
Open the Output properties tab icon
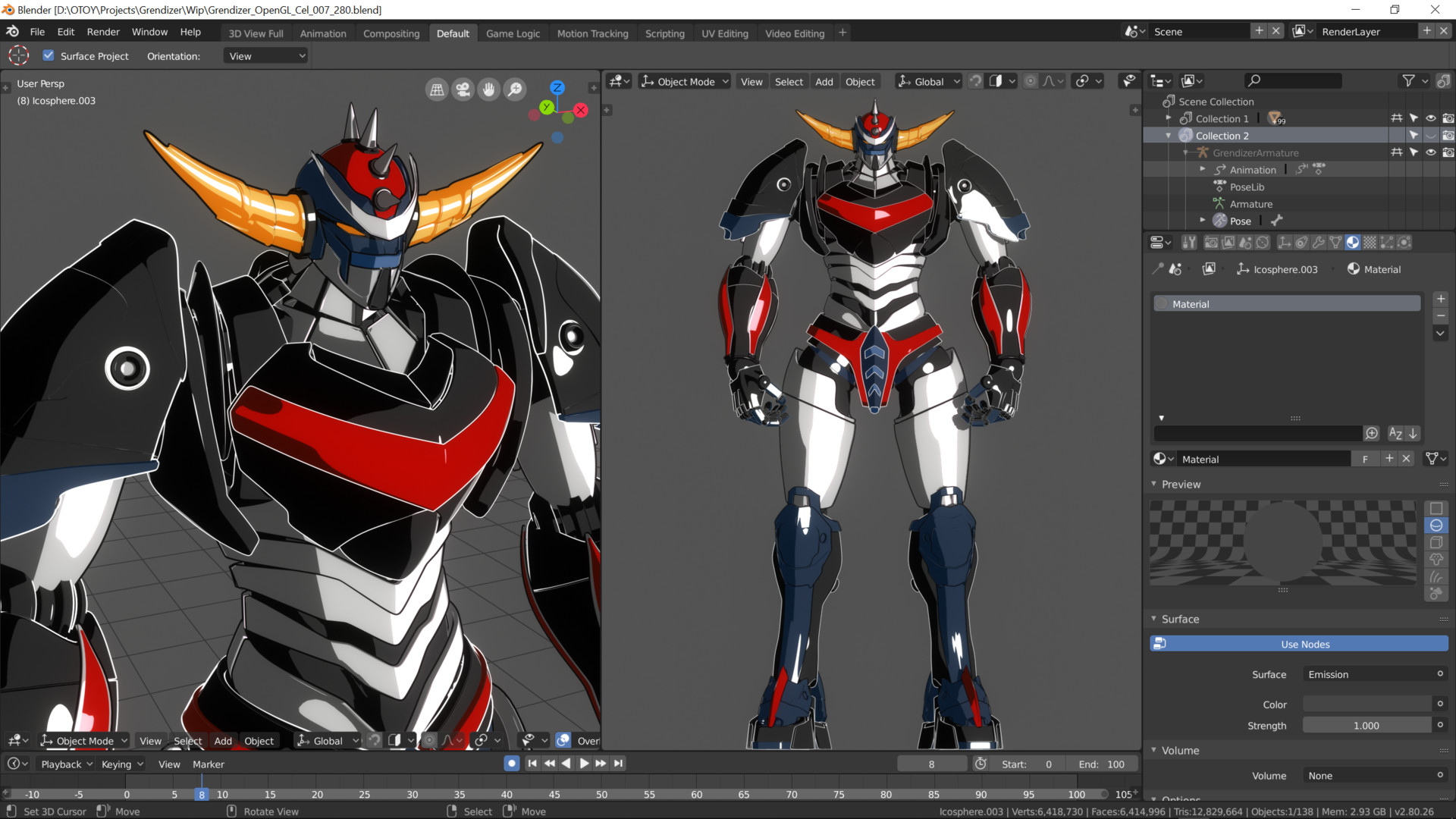[x=1228, y=243]
